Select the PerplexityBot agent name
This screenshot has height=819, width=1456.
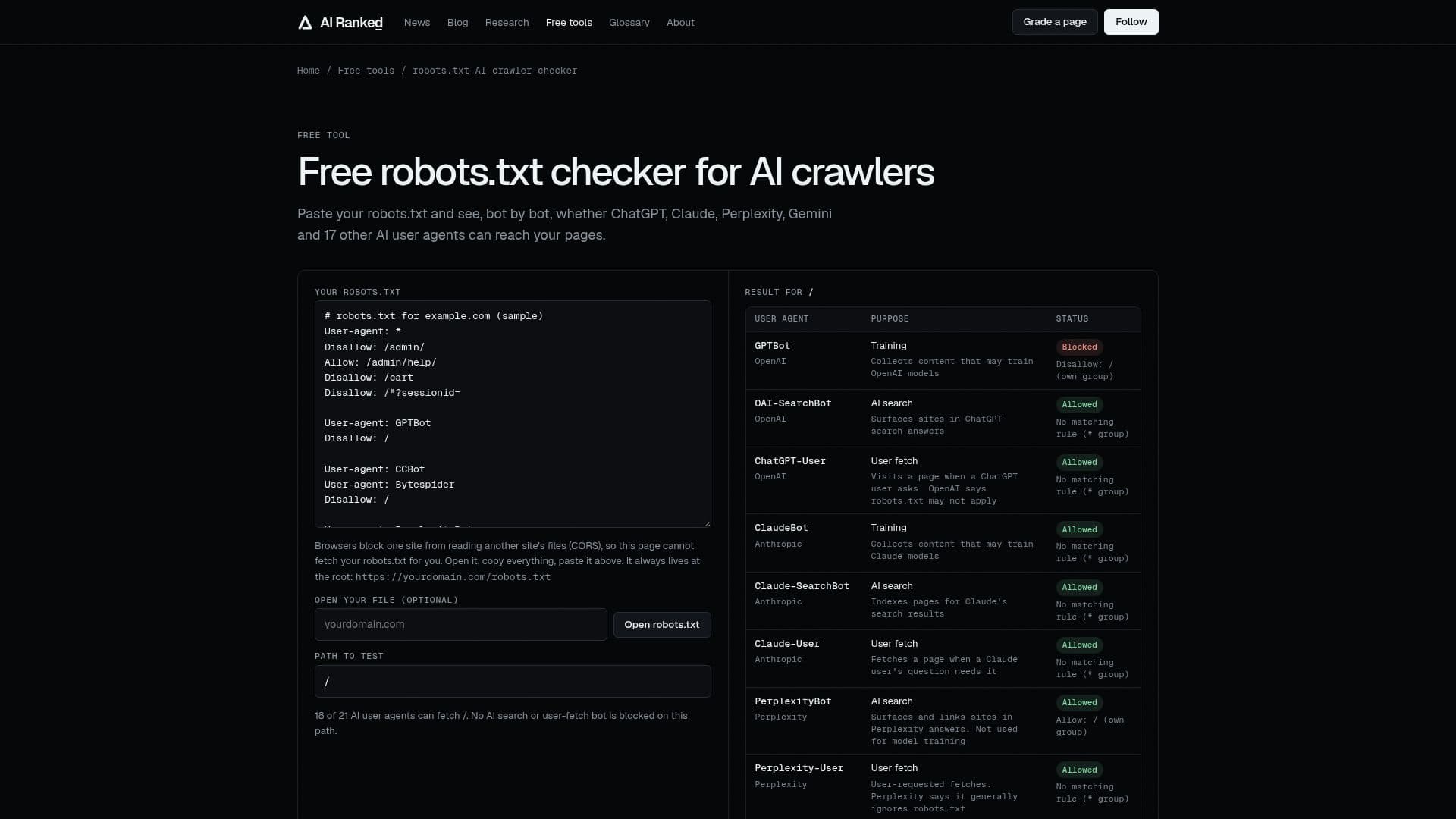click(x=793, y=701)
